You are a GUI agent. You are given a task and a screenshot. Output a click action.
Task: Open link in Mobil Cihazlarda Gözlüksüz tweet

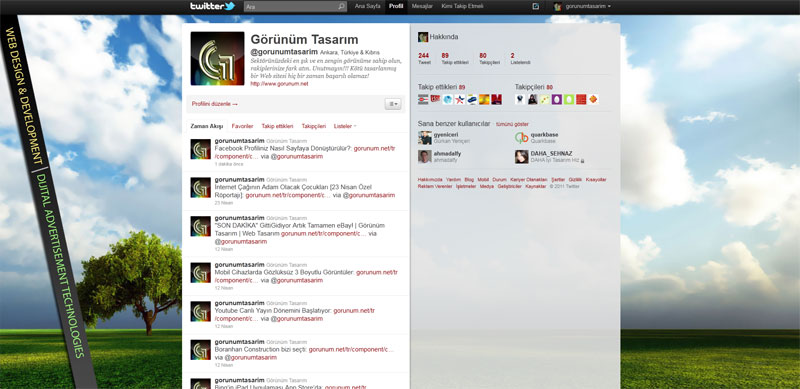377,273
